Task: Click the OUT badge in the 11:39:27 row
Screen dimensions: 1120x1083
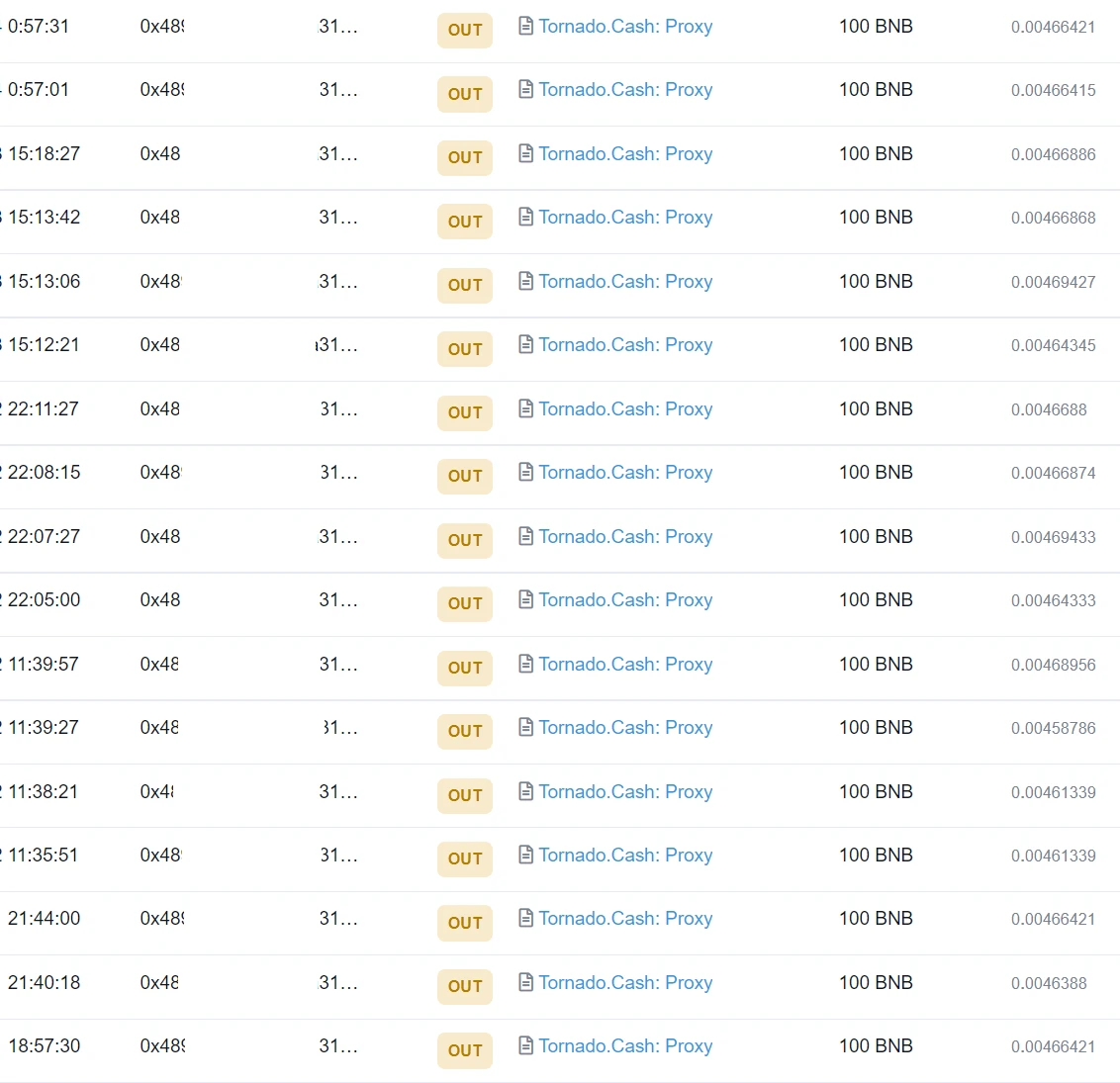Action: pyautogui.click(x=465, y=732)
